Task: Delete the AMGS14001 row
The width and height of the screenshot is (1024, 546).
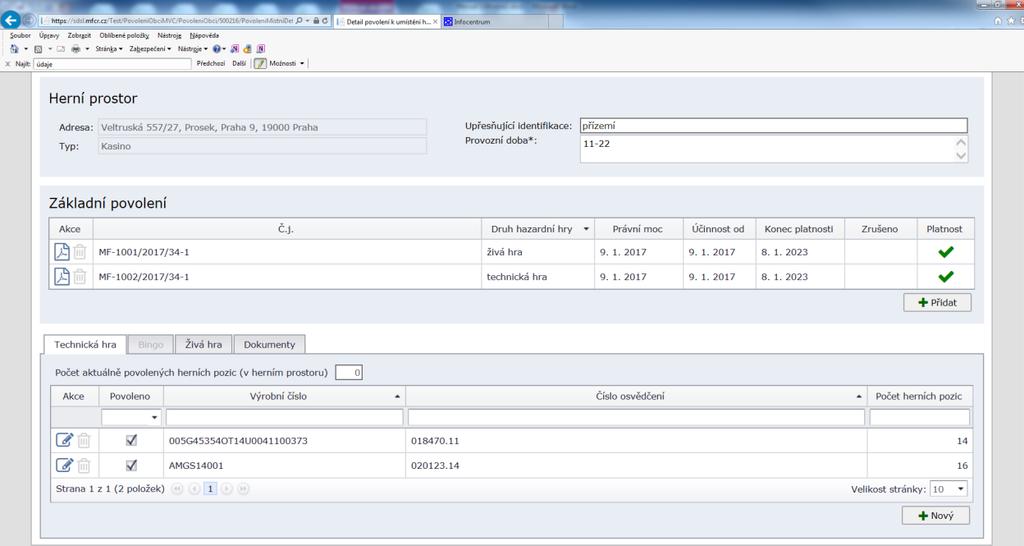Action: (84, 466)
